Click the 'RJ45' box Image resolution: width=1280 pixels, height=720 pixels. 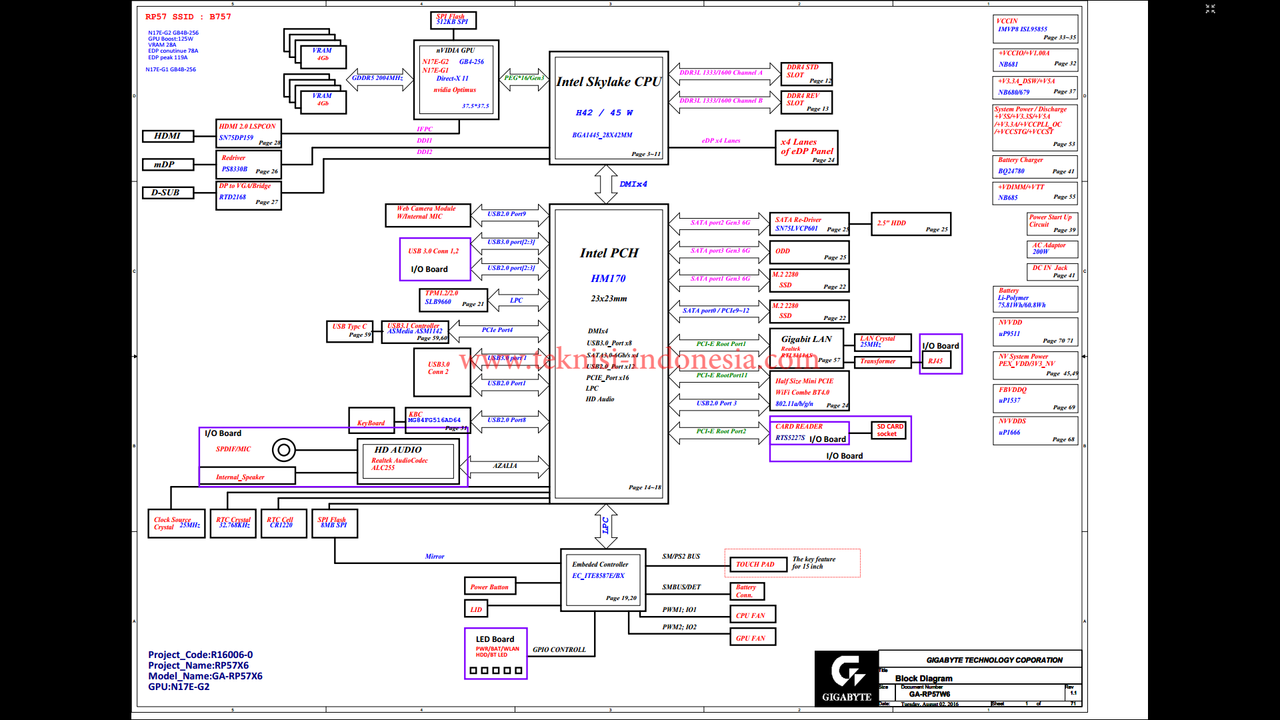[937, 361]
